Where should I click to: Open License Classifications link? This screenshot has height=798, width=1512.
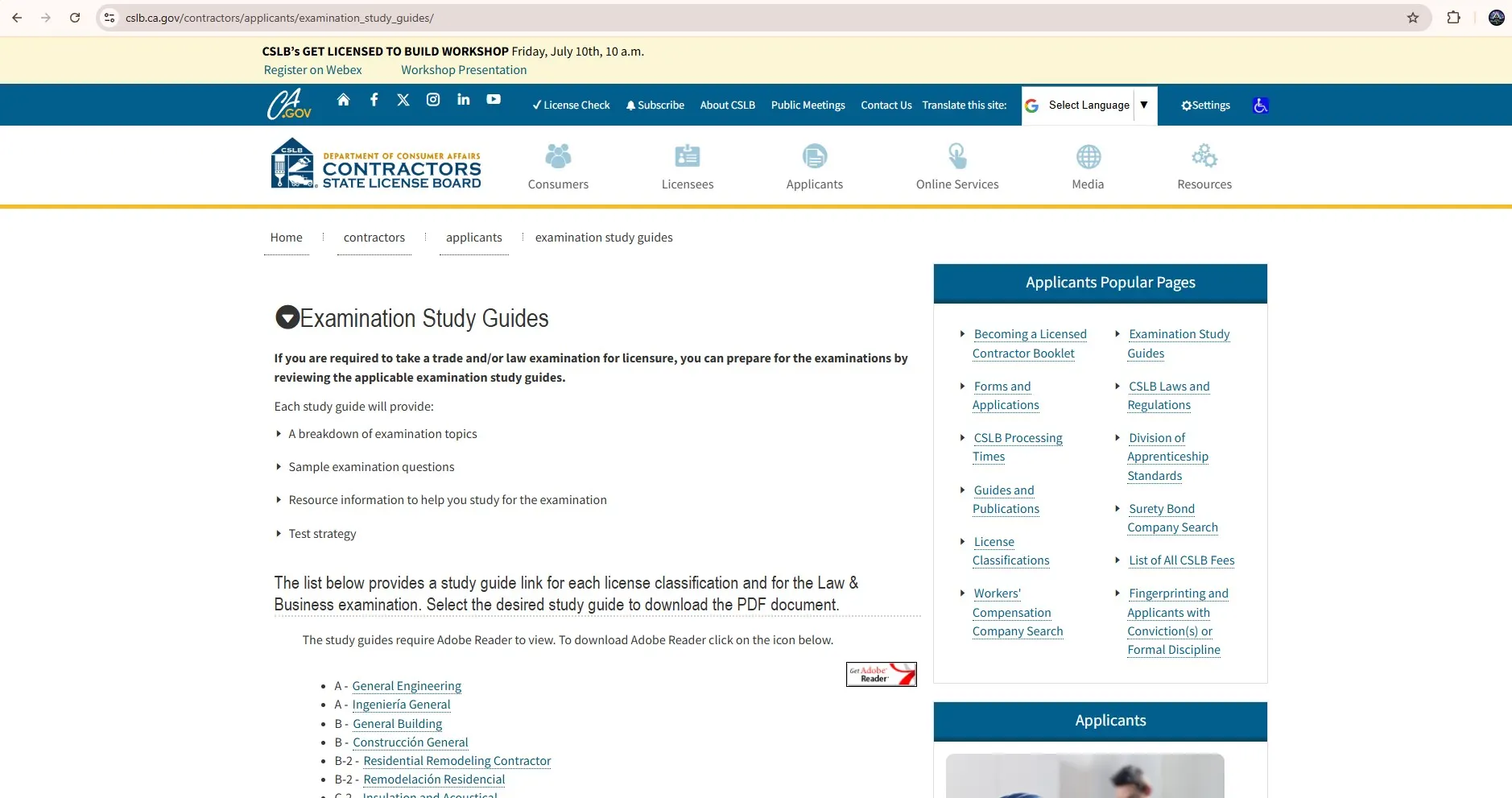1010,551
